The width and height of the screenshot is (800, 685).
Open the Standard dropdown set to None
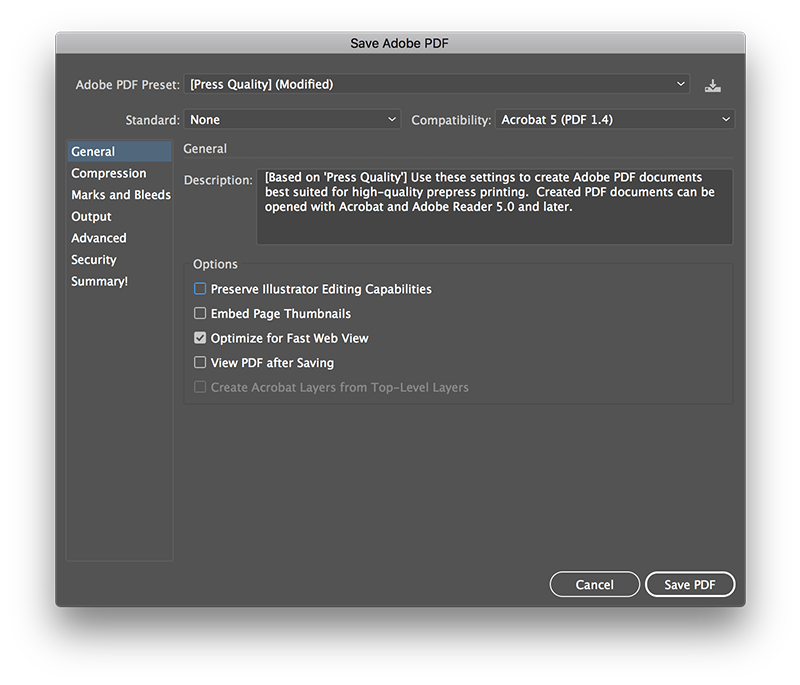tap(292, 119)
